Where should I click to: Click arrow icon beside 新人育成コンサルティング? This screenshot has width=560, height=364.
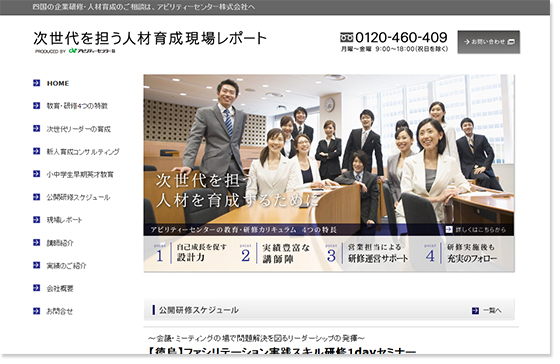[36, 151]
